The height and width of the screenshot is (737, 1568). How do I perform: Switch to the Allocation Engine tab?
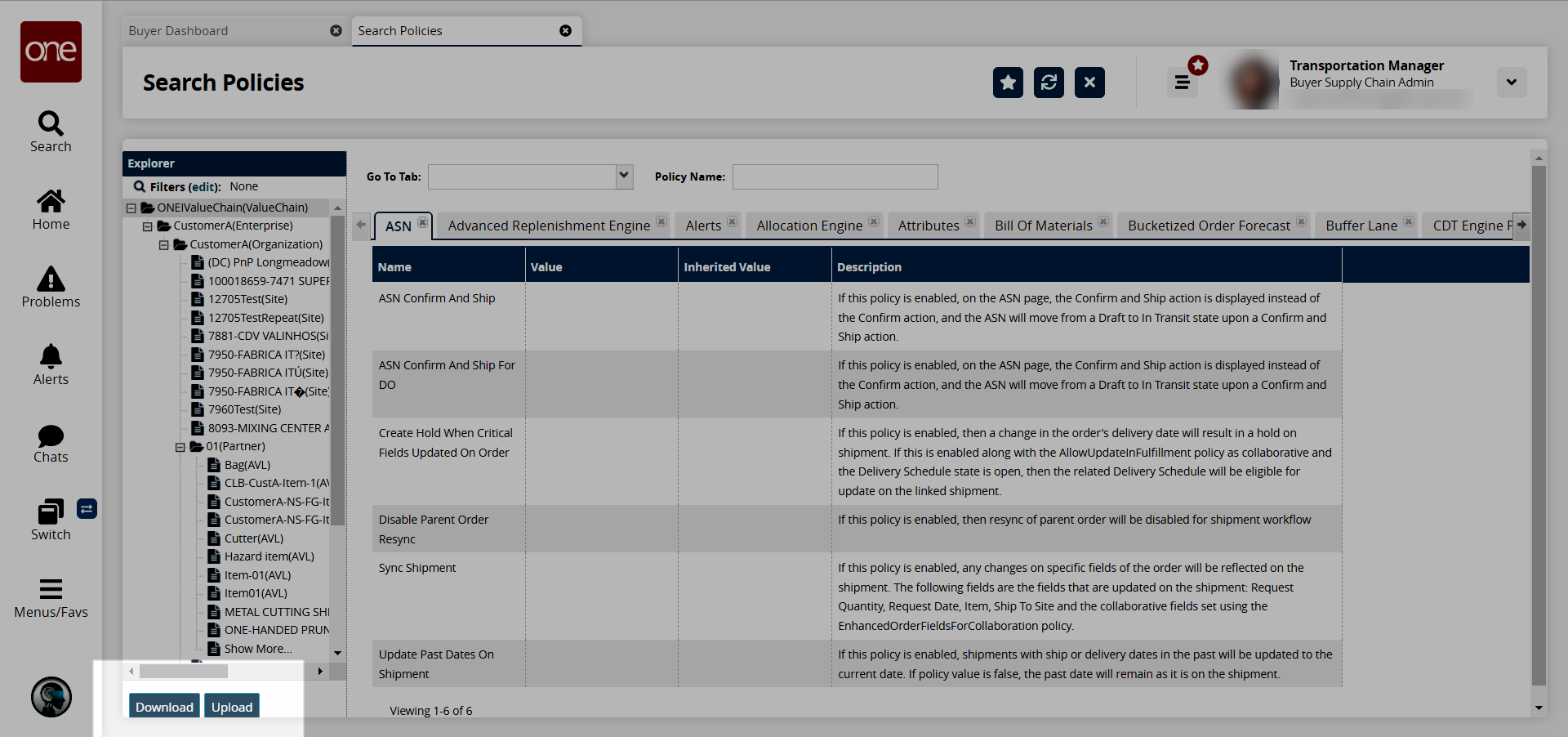pos(808,226)
